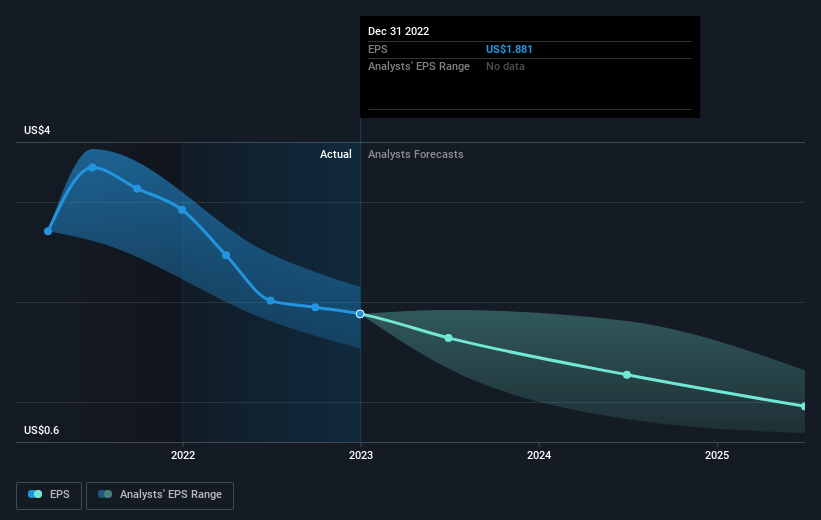
Task: Click the 2024 x-axis label
Action: coord(539,455)
